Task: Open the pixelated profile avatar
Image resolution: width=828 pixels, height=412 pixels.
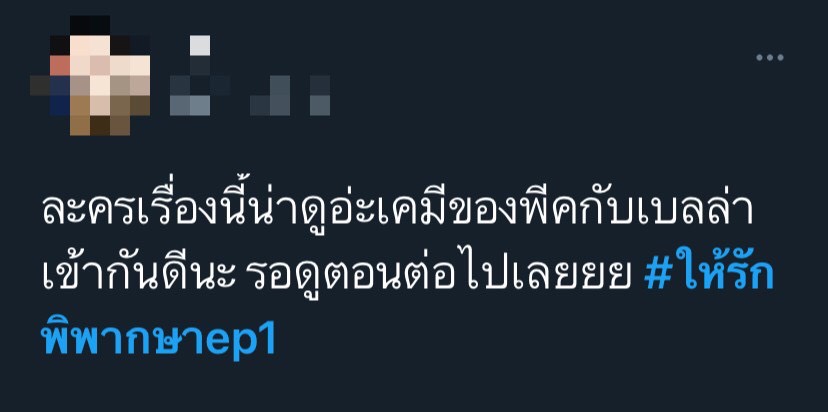Action: [90, 76]
